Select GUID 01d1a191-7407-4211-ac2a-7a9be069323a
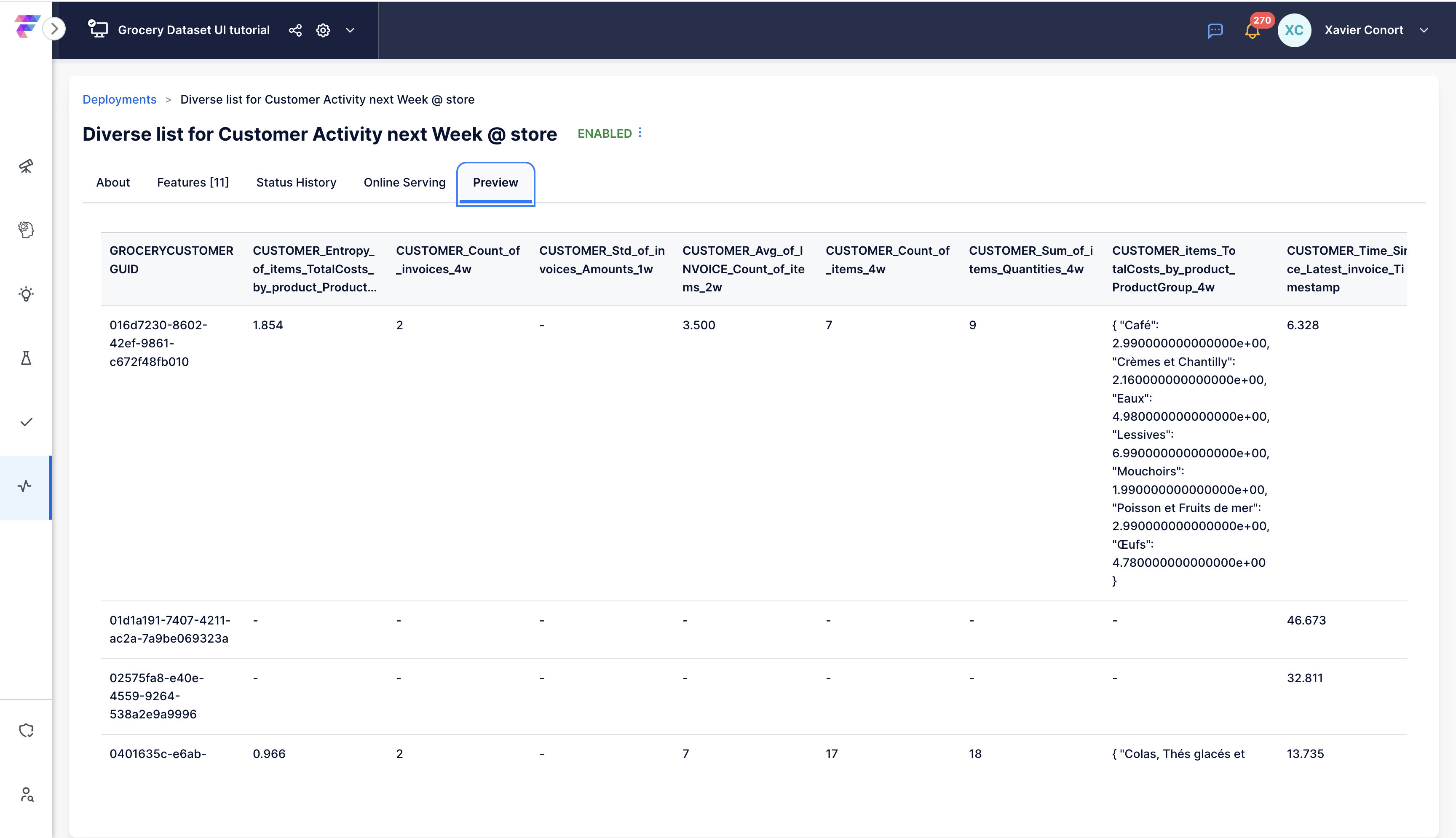Viewport: 1456px width, 838px height. pyautogui.click(x=169, y=629)
